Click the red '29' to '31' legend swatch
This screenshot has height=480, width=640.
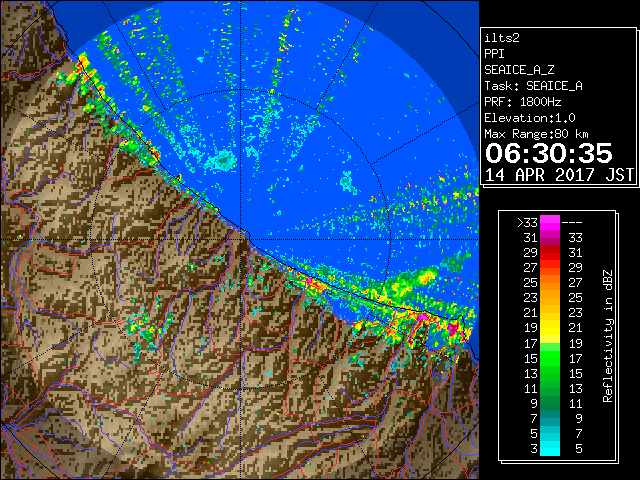[x=550, y=252]
